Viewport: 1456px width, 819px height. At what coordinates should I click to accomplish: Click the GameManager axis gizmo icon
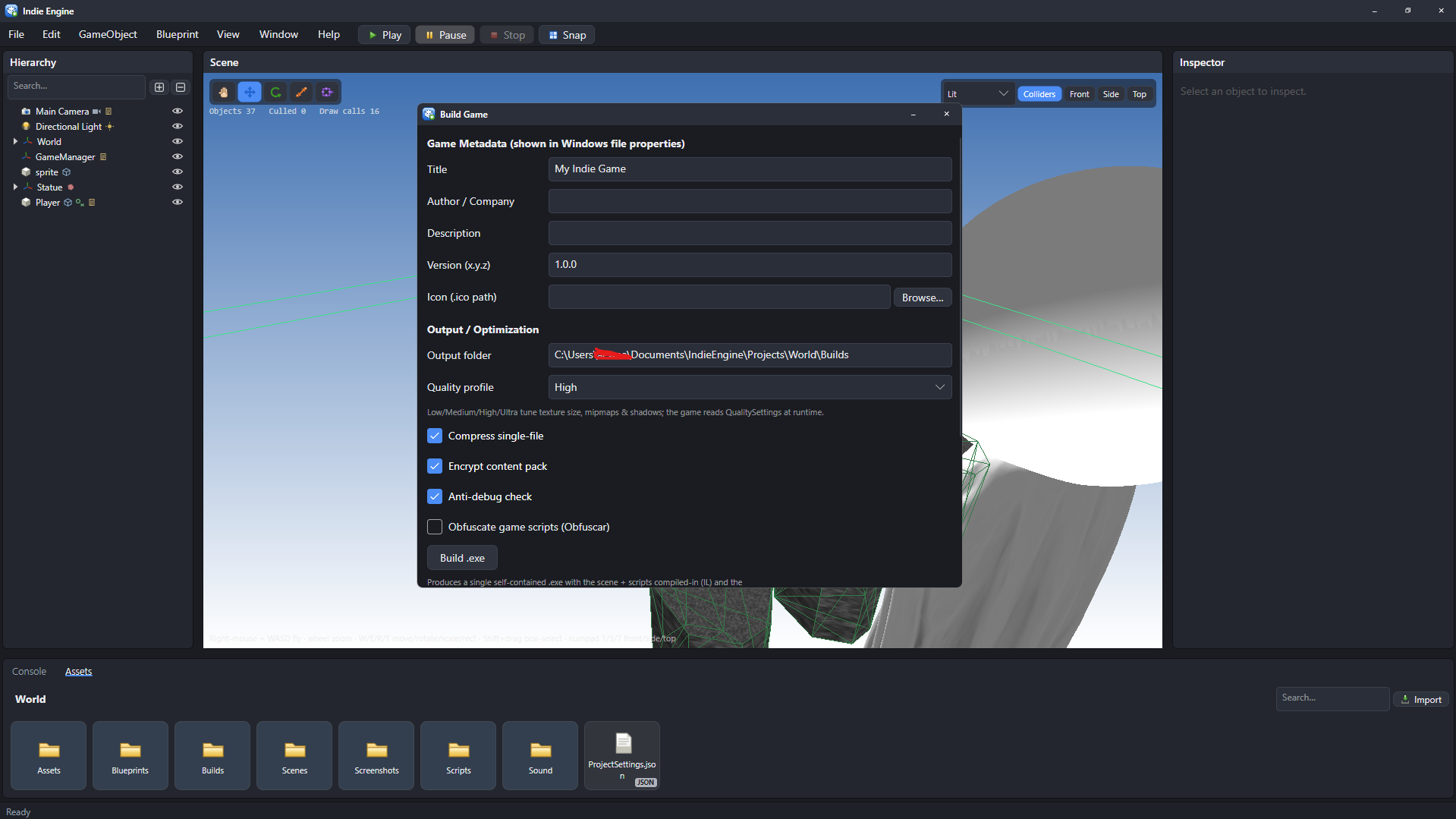pos(26,157)
